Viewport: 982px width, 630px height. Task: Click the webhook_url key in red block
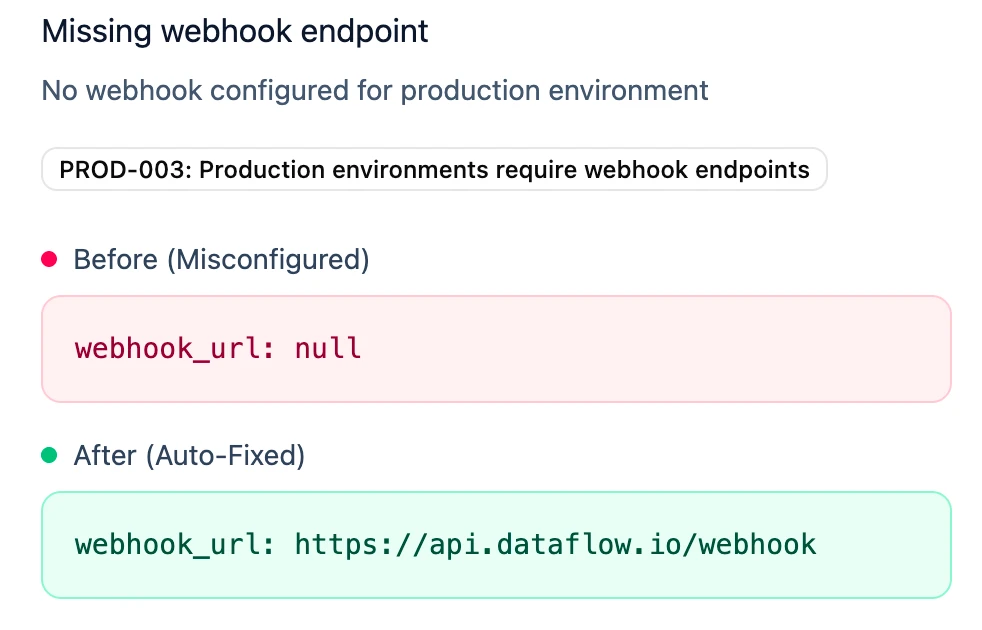click(x=173, y=349)
